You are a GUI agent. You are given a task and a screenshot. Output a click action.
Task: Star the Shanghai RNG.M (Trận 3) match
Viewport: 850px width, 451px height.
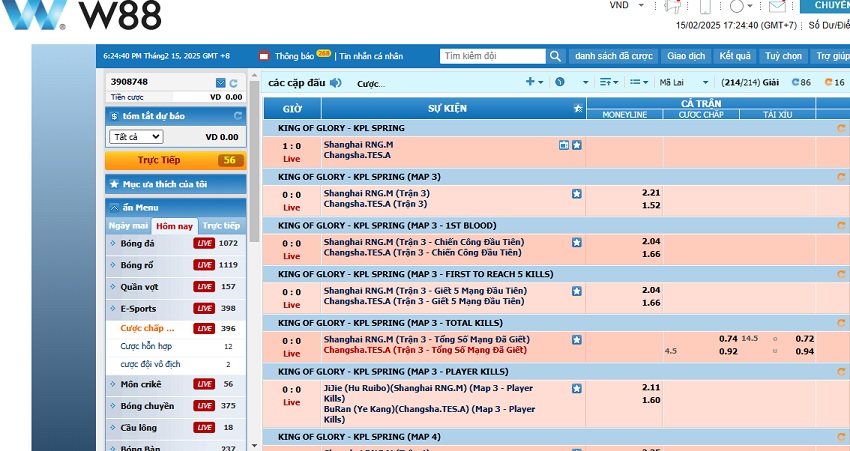(577, 194)
